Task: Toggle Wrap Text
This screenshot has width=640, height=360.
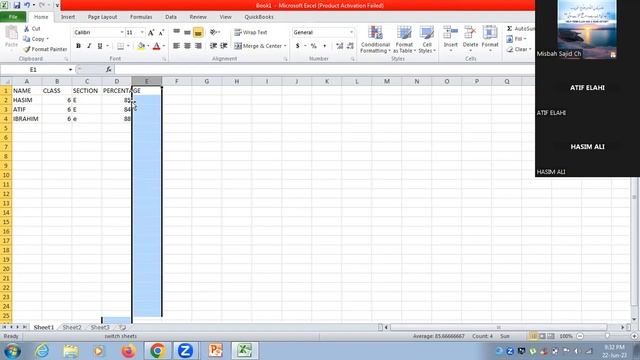Action: [x=251, y=32]
